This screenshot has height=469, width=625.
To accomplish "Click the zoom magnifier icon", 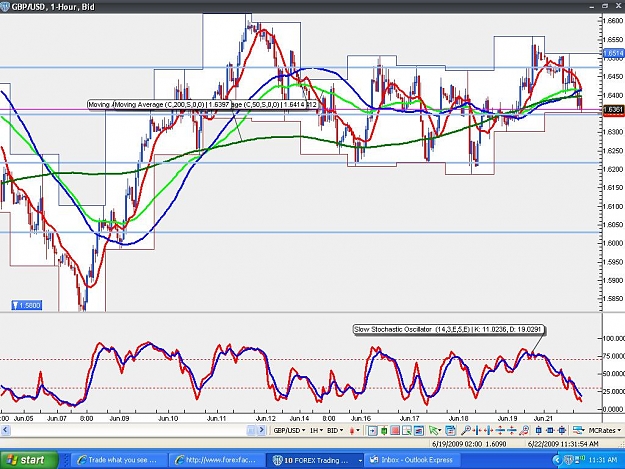I will click(x=465, y=430).
